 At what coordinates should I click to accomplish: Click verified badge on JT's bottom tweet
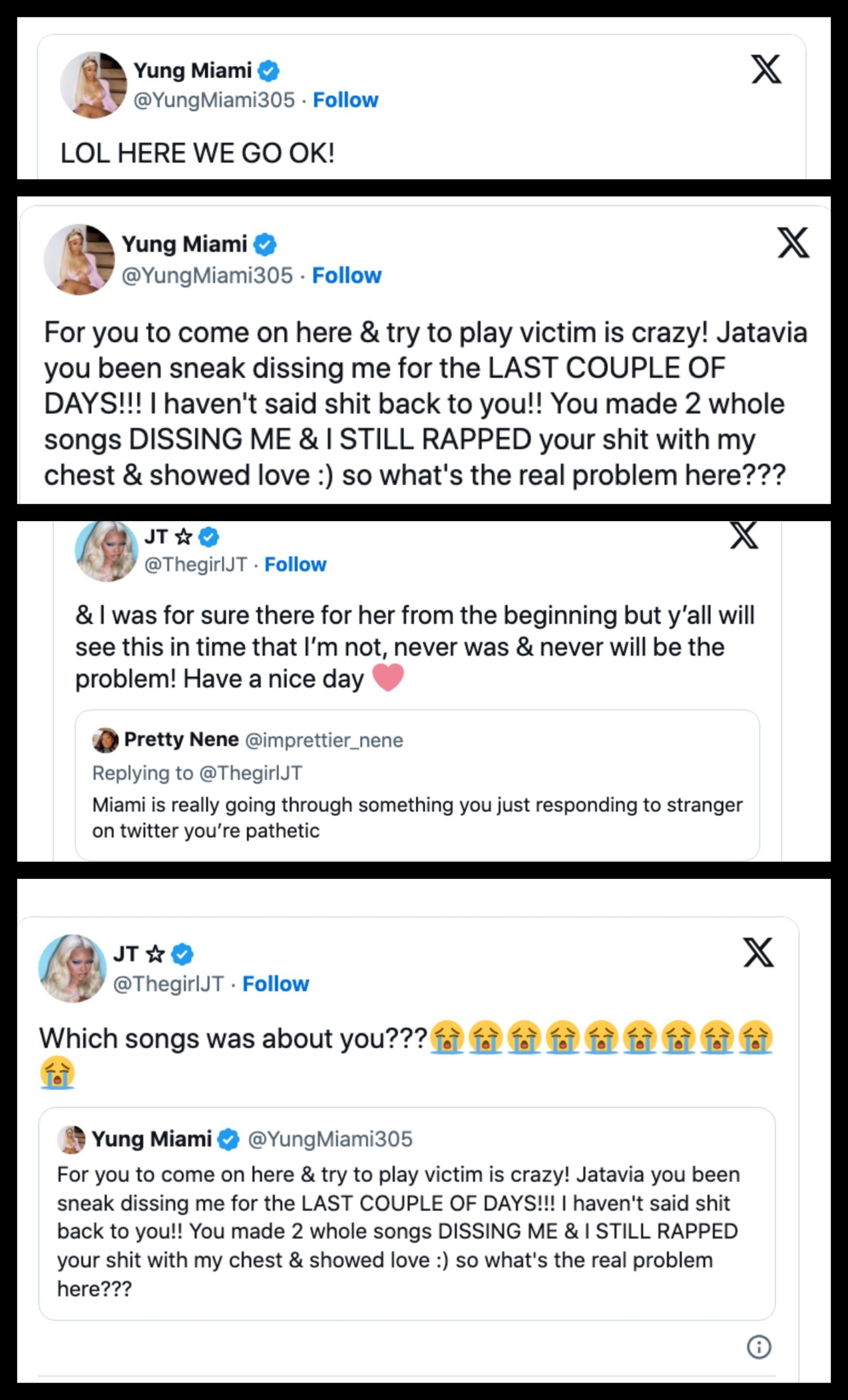click(182, 954)
